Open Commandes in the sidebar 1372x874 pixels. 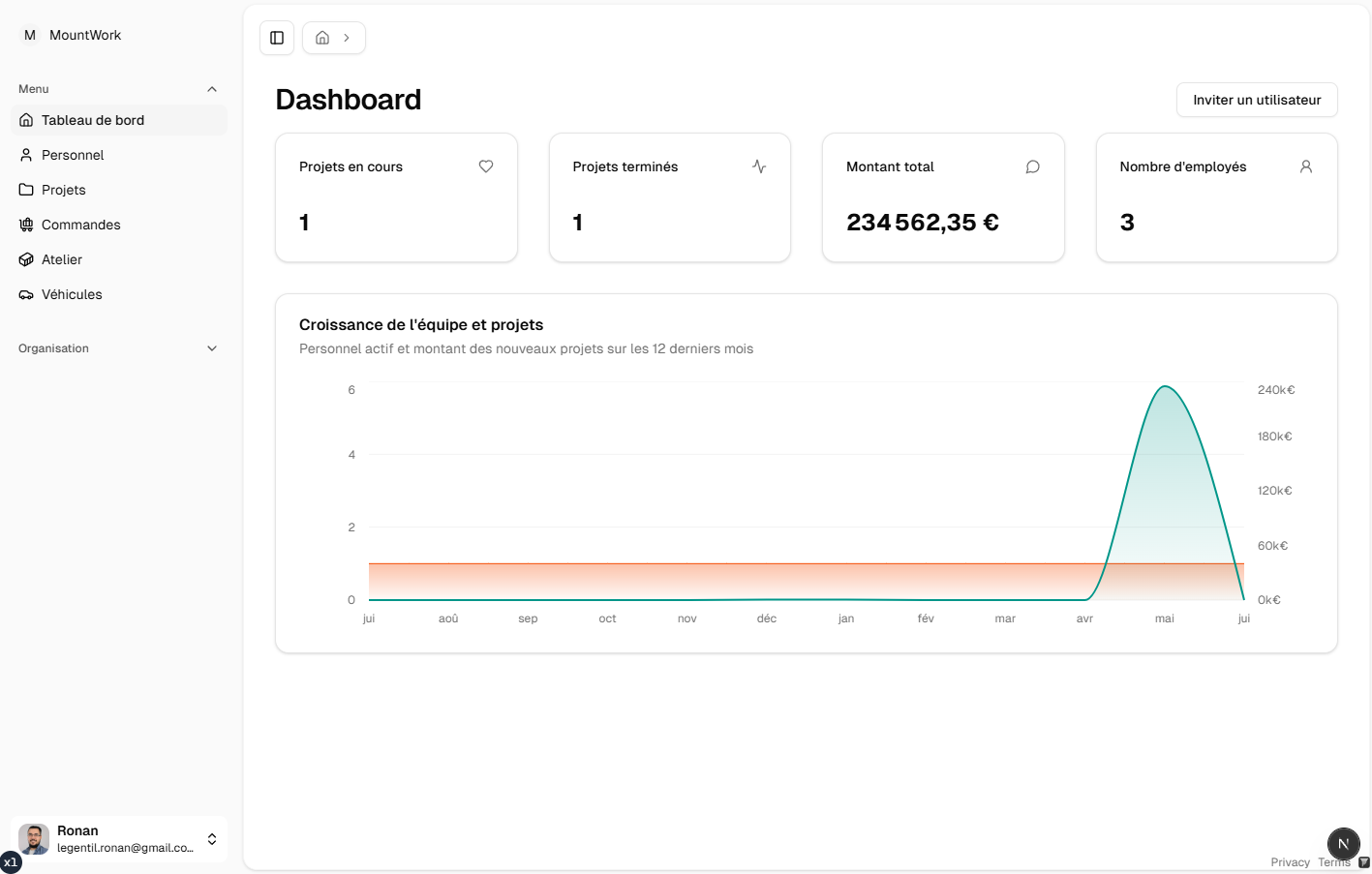[x=81, y=225]
